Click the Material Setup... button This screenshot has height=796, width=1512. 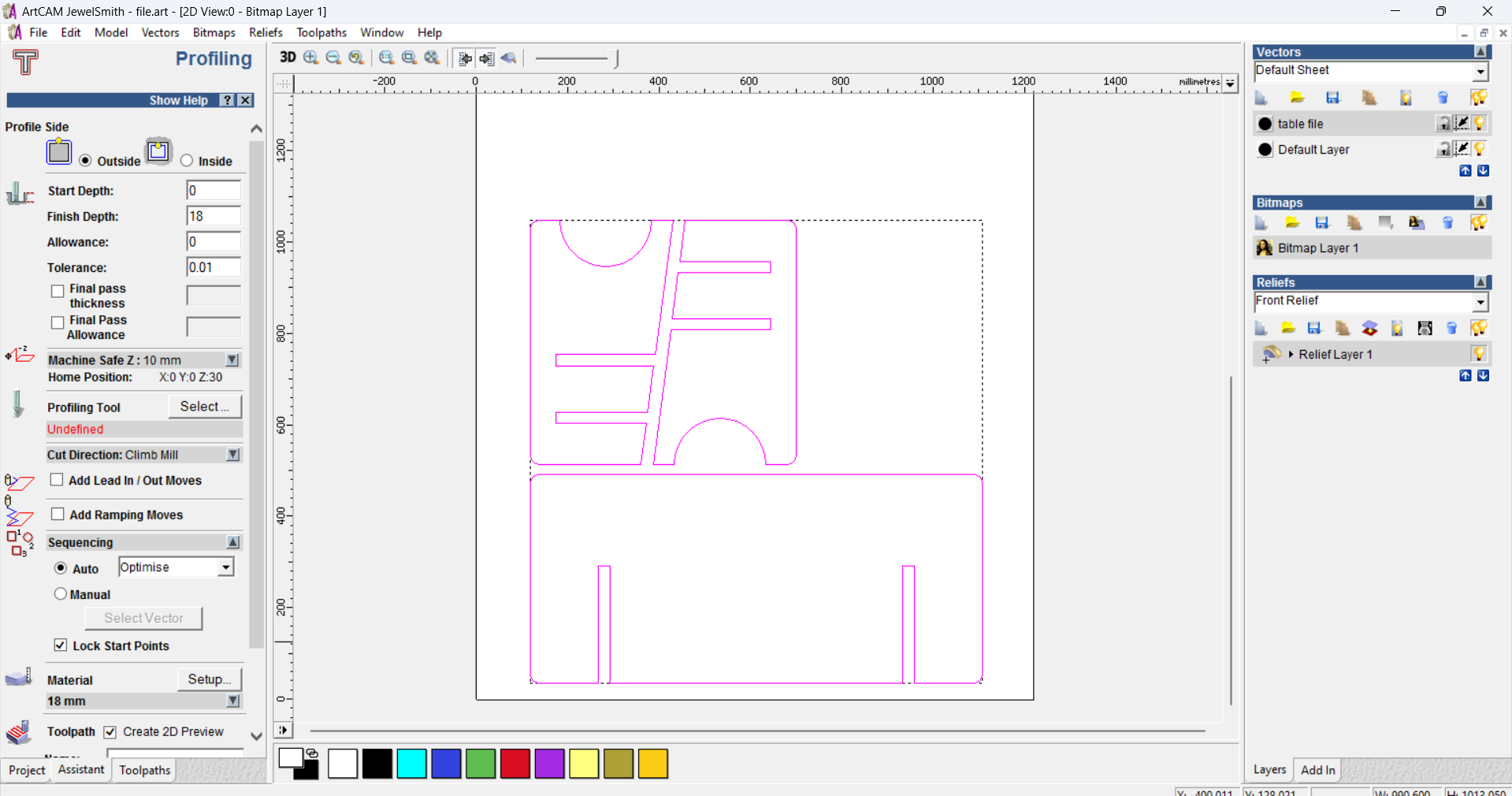[210, 679]
